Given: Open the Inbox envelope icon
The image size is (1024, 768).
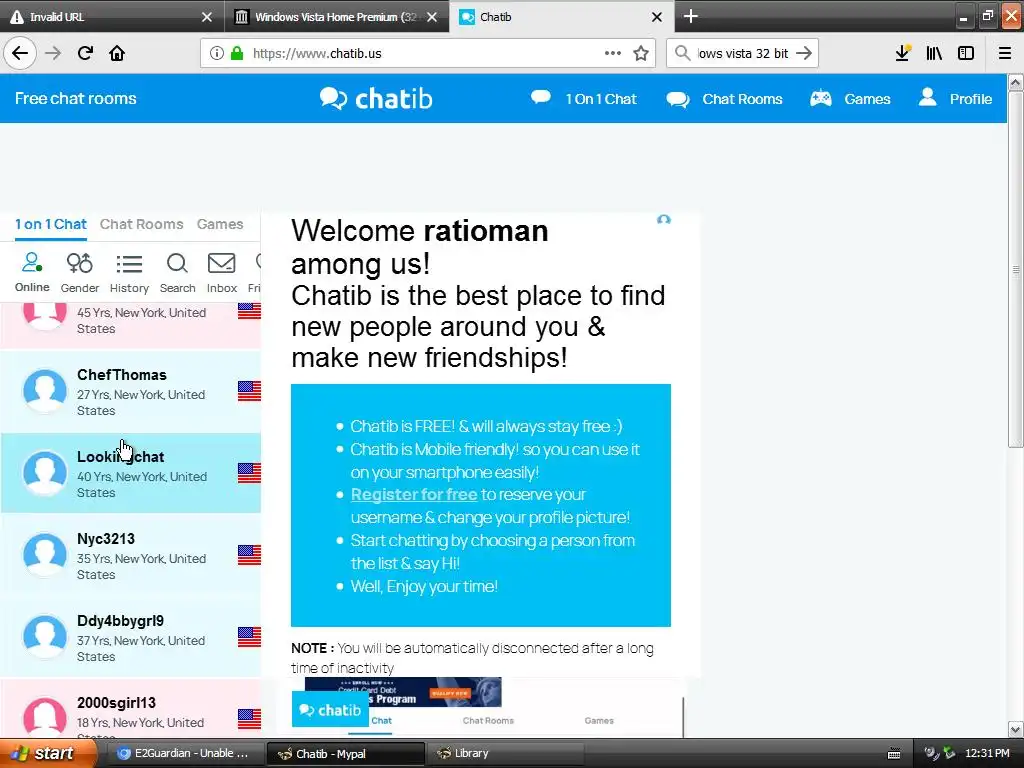Looking at the screenshot, I should 221,272.
